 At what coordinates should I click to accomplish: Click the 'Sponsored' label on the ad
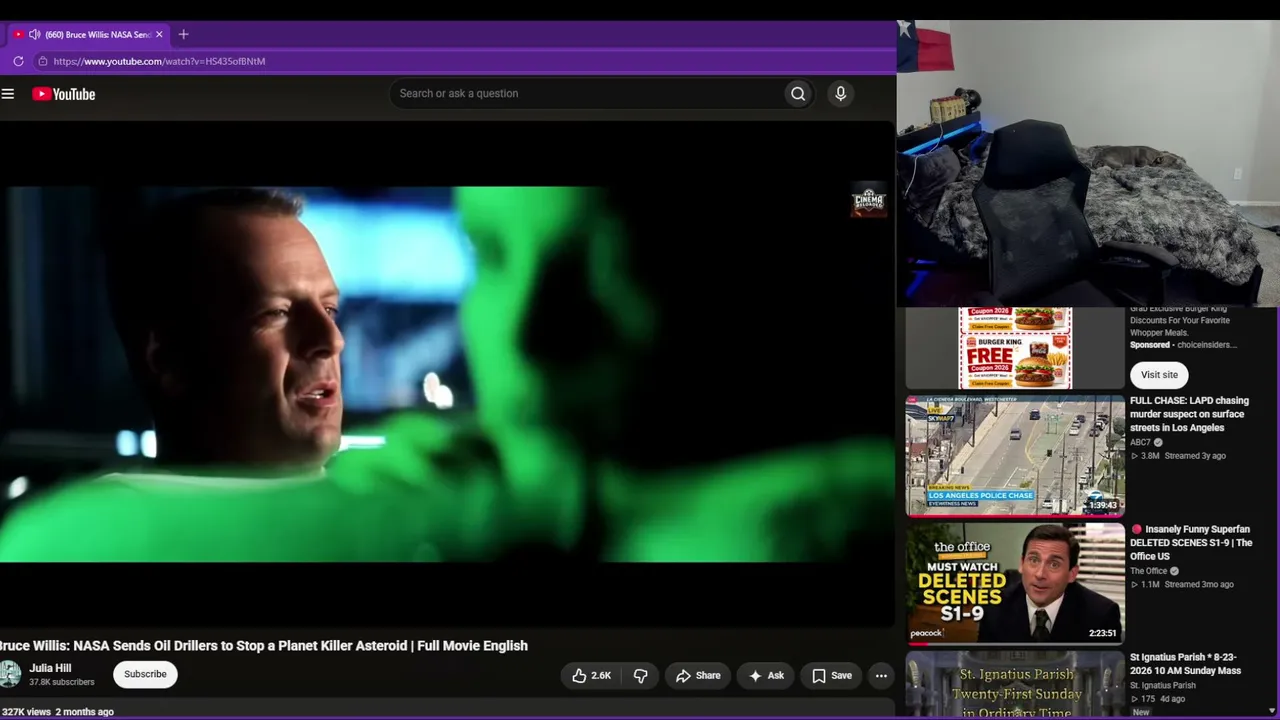click(1150, 345)
